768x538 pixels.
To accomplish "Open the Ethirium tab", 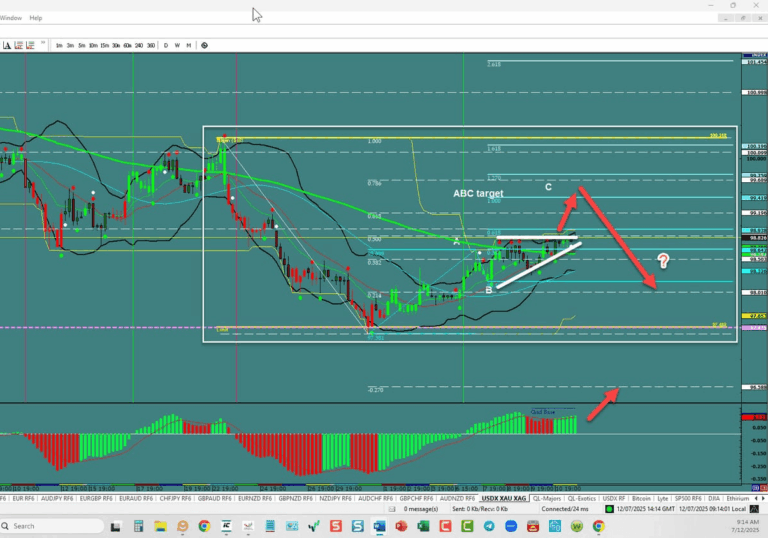I will [738, 498].
